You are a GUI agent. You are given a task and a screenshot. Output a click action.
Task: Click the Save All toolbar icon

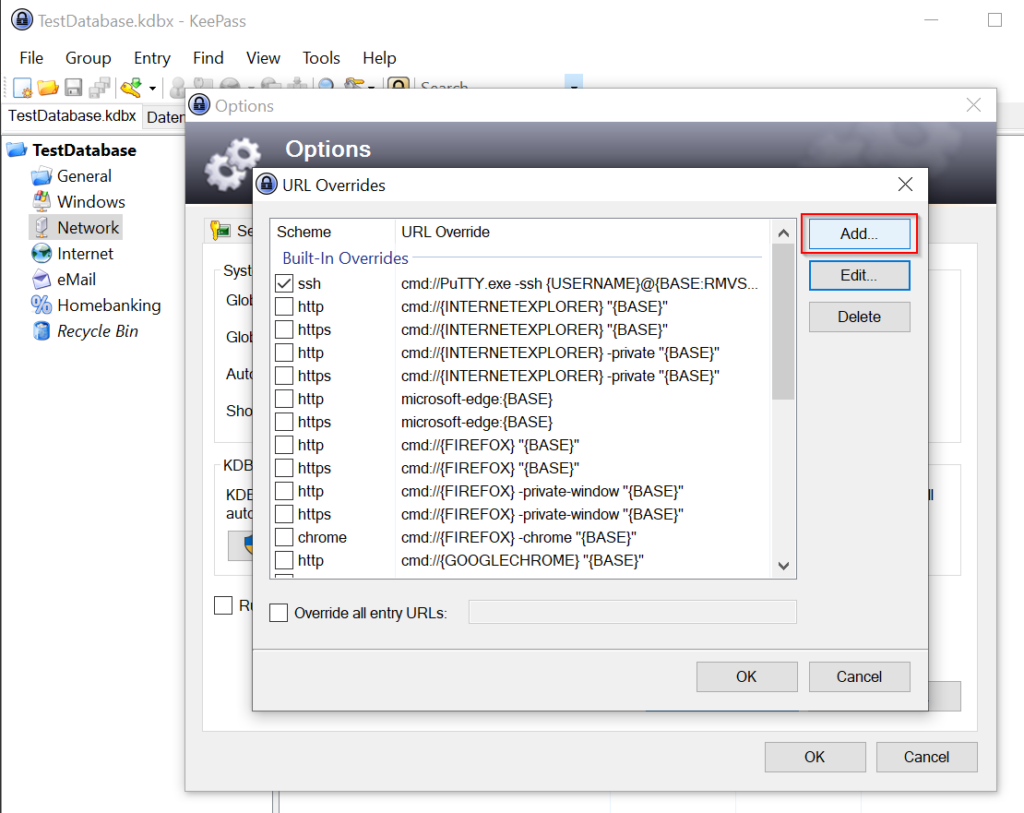coord(99,87)
